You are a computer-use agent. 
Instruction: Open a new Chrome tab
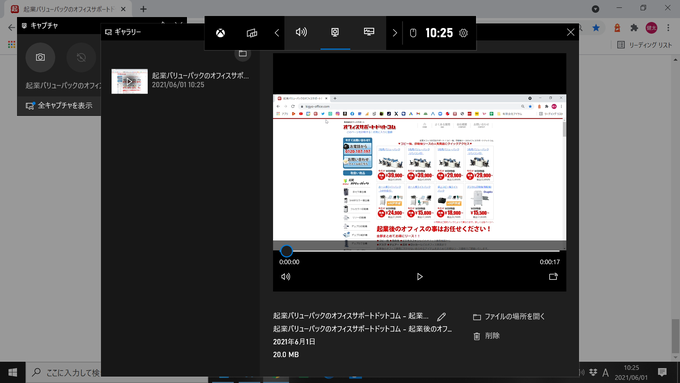pos(143,9)
